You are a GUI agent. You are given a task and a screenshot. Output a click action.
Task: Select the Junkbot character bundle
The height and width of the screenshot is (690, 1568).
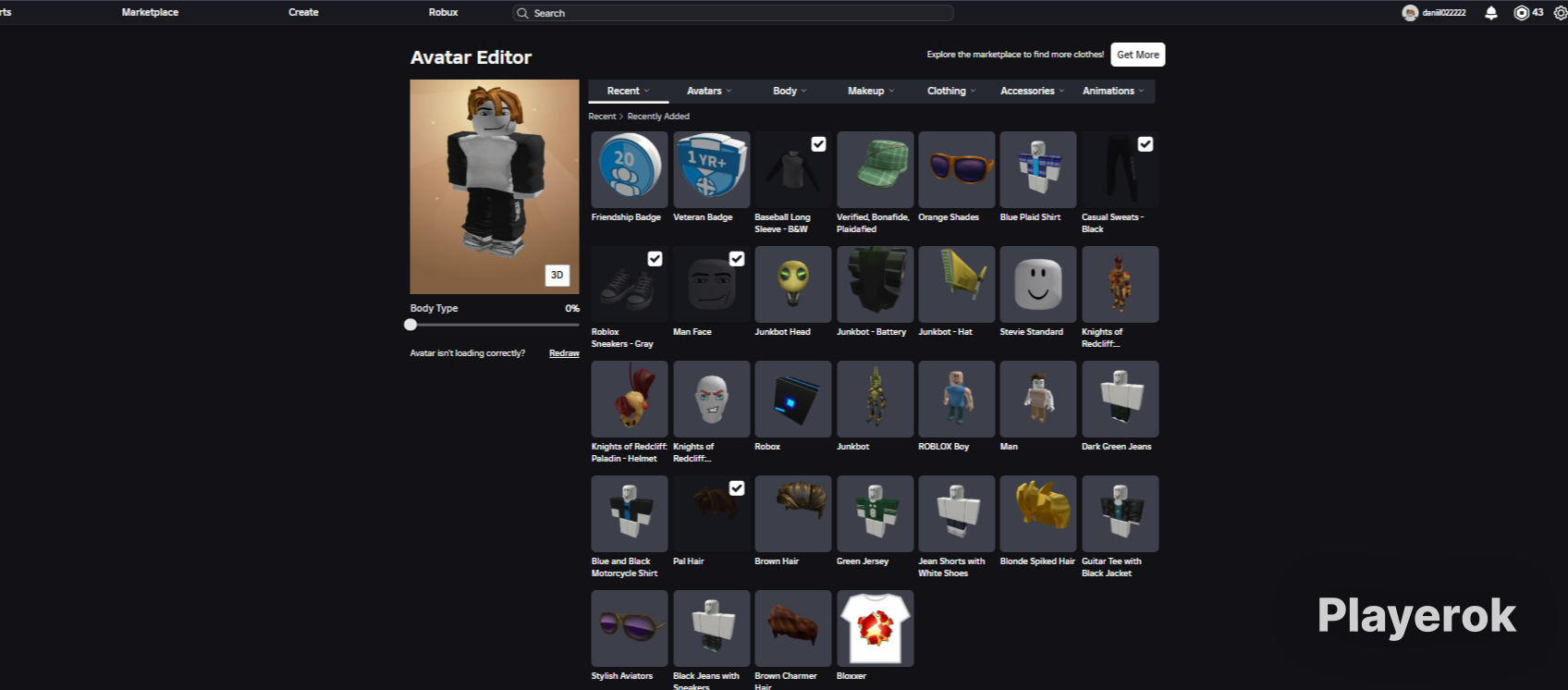[x=875, y=399]
